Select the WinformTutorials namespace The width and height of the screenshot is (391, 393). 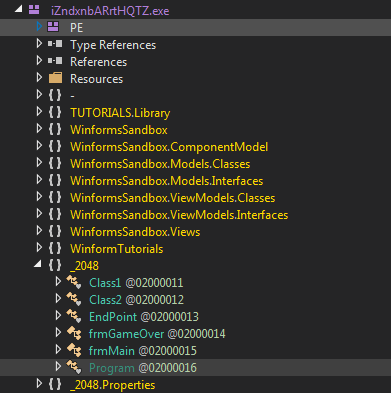117,249
